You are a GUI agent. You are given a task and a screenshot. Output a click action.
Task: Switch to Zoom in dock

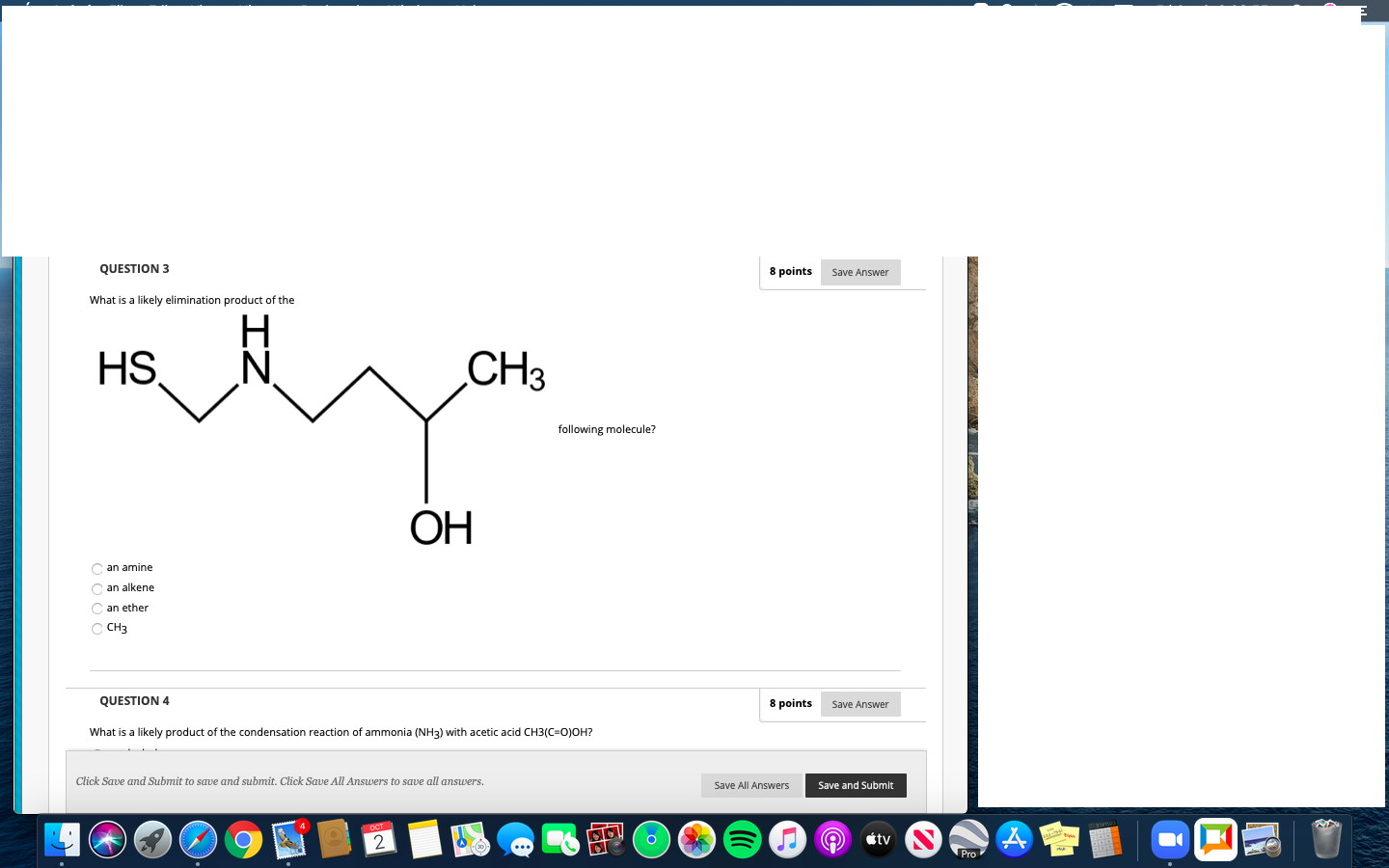click(x=1170, y=840)
